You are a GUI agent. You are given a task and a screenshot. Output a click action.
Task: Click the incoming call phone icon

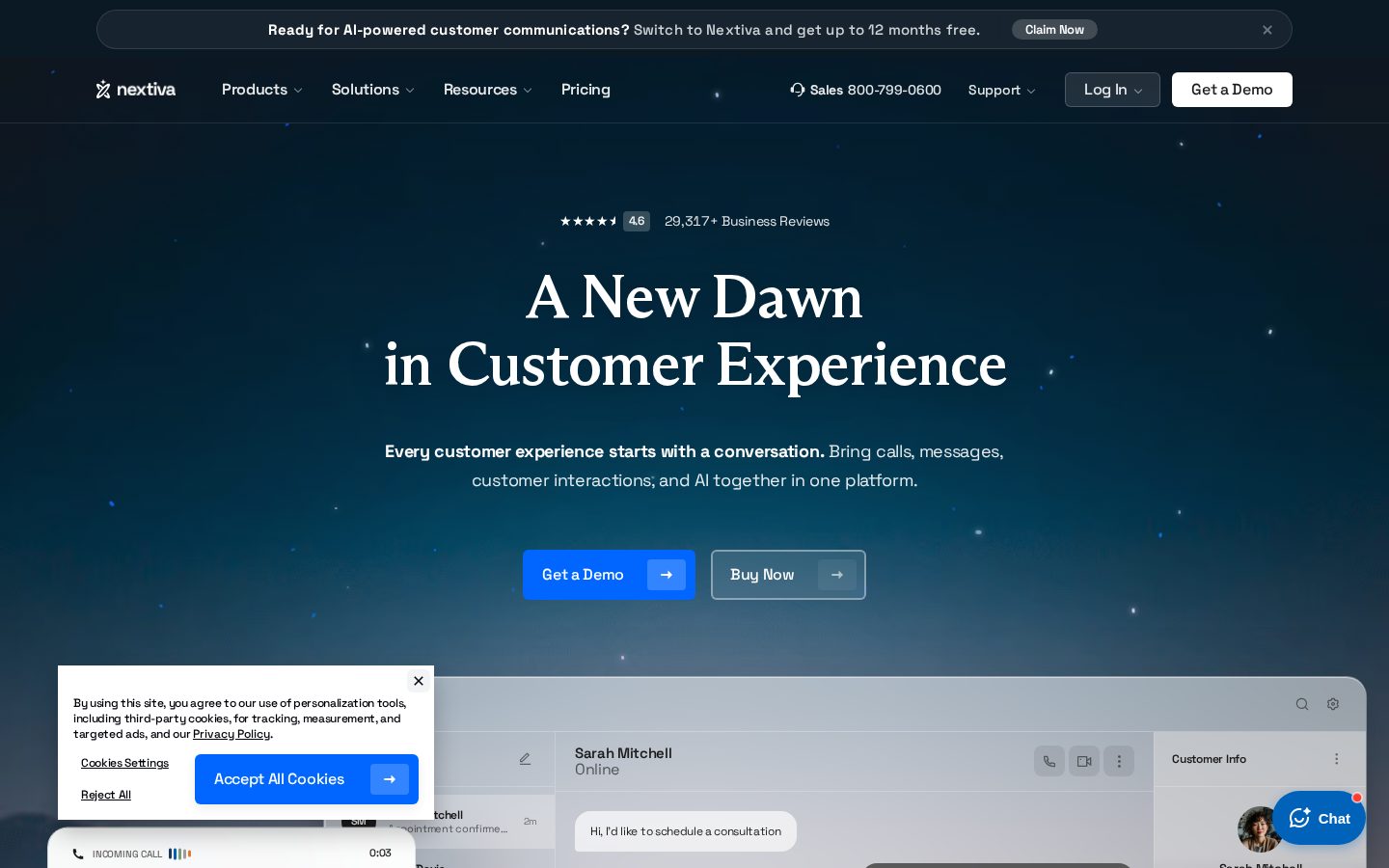coord(78,854)
